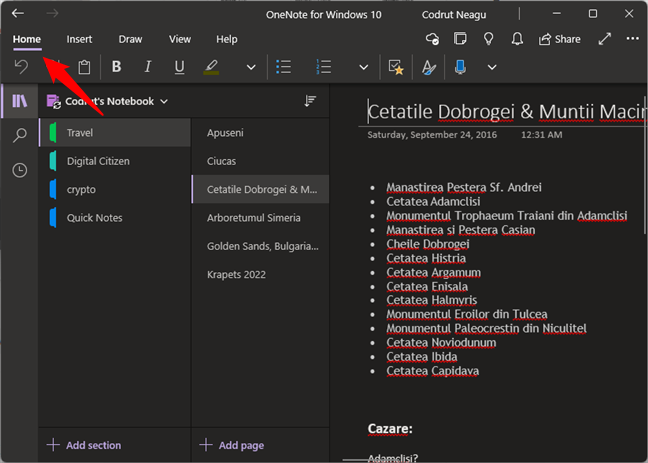Open Recent notes clock icon
Screen dimensions: 648x463
coord(19,170)
